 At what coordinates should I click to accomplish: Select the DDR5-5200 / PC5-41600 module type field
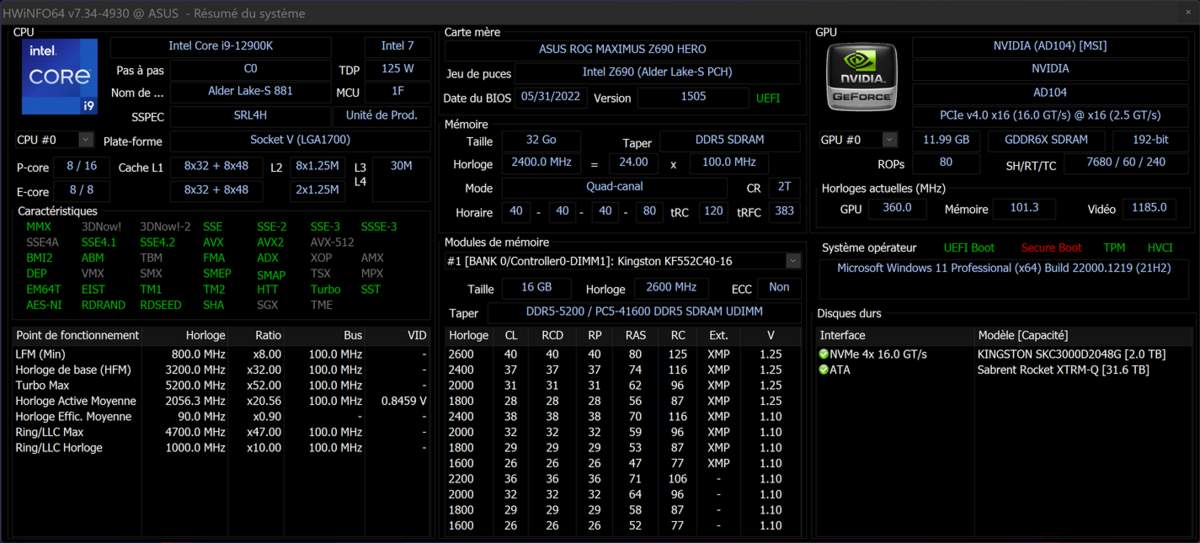click(x=643, y=313)
